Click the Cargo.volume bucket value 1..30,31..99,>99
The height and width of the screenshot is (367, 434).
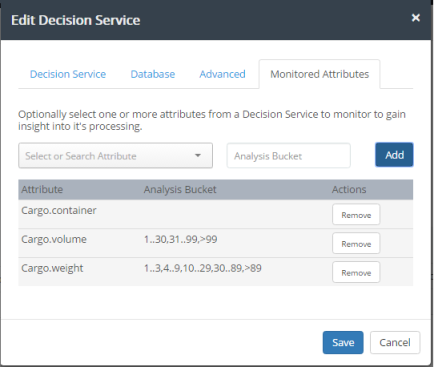(x=180, y=239)
